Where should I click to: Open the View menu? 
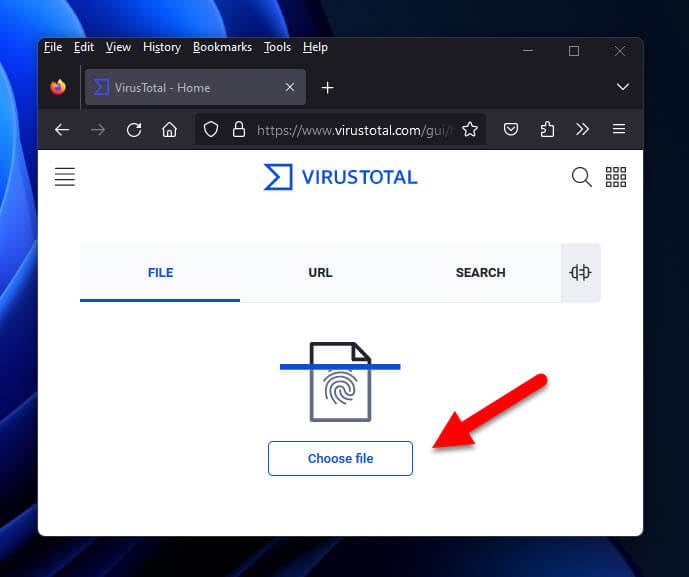(118, 47)
